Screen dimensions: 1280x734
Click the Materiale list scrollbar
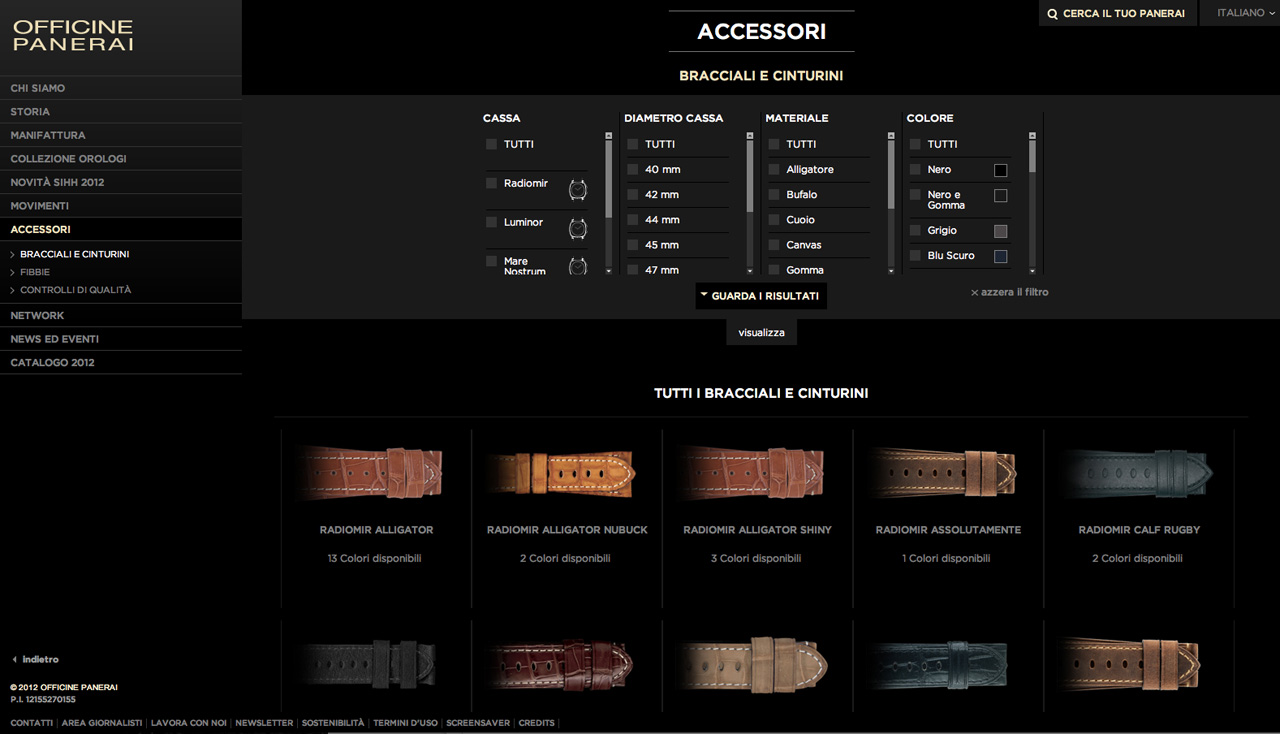pos(891,203)
